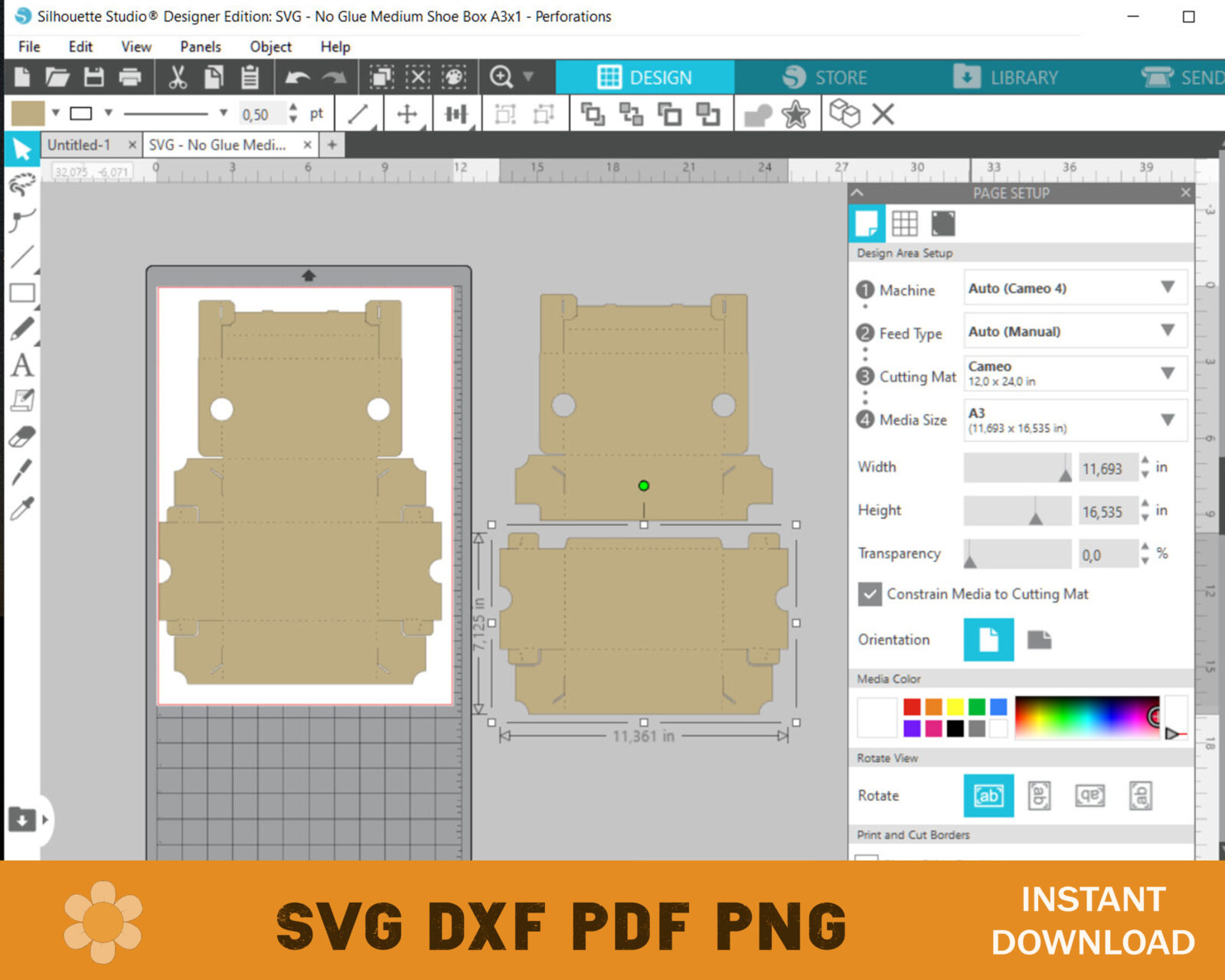Click the fill color swatch in toolbar

28,113
